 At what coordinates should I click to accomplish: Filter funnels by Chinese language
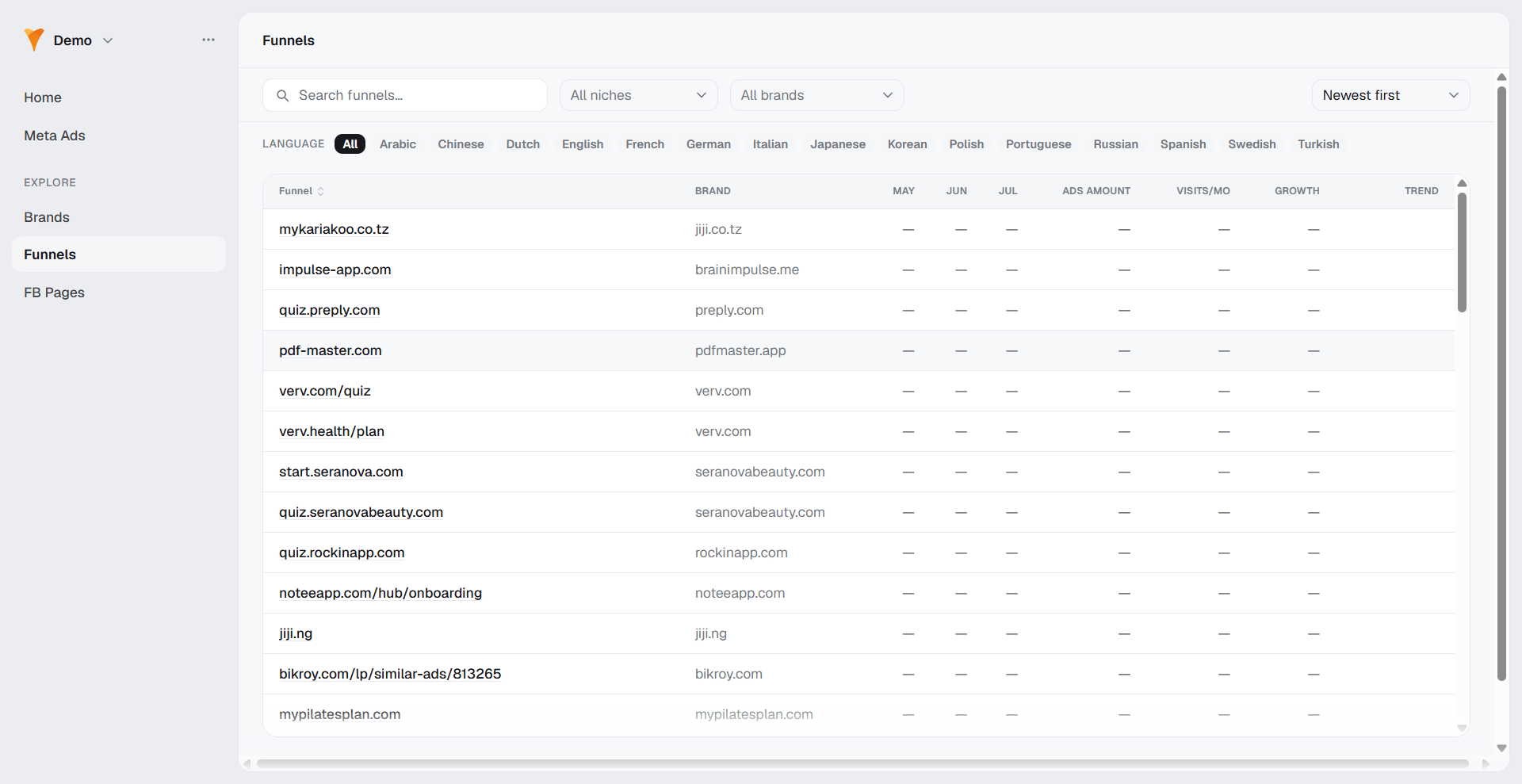[461, 144]
